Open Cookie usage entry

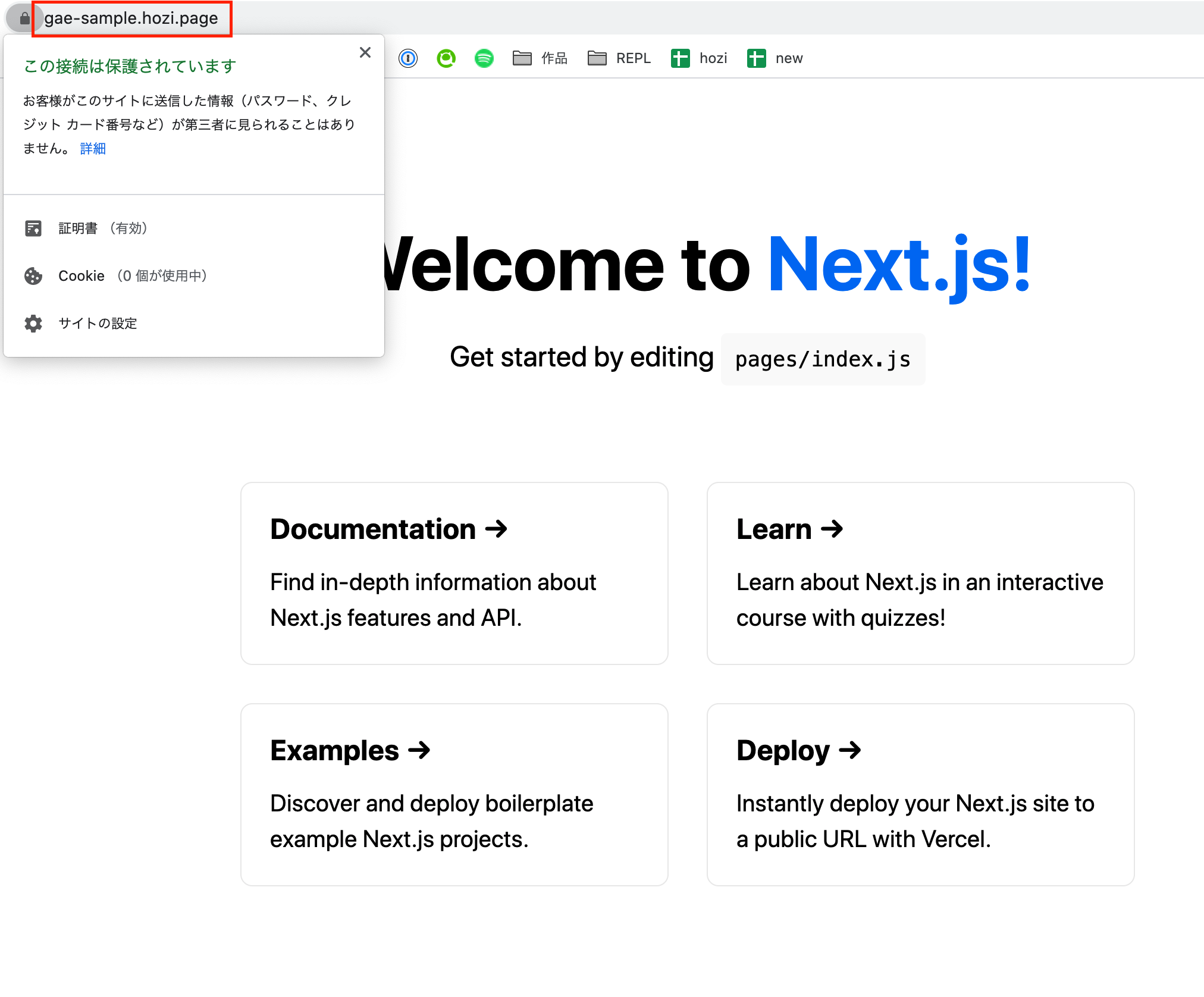click(133, 276)
